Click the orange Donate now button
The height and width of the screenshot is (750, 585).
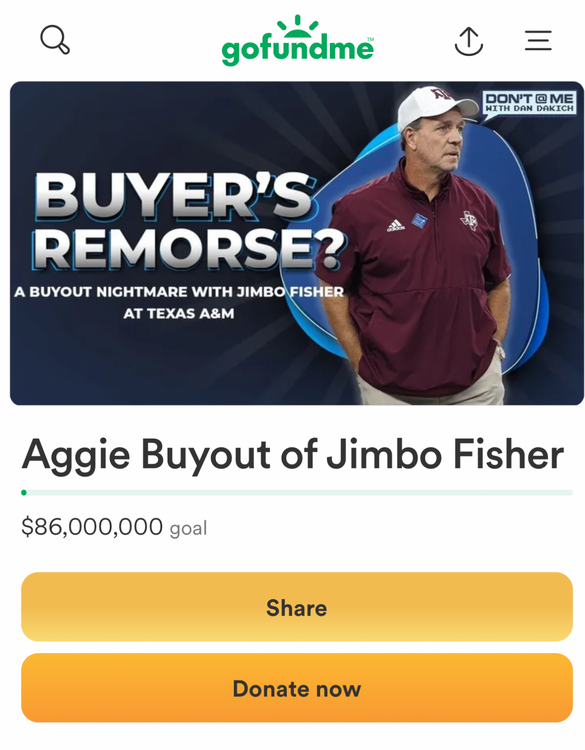(297, 688)
